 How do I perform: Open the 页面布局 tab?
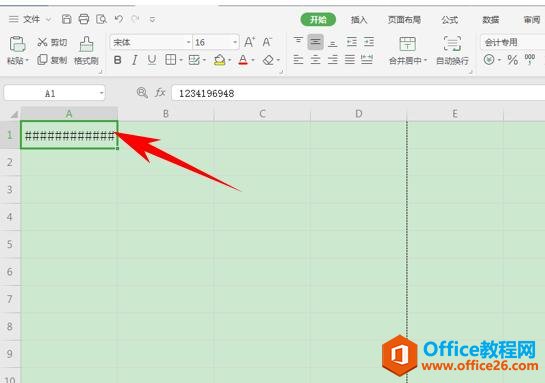(404, 20)
